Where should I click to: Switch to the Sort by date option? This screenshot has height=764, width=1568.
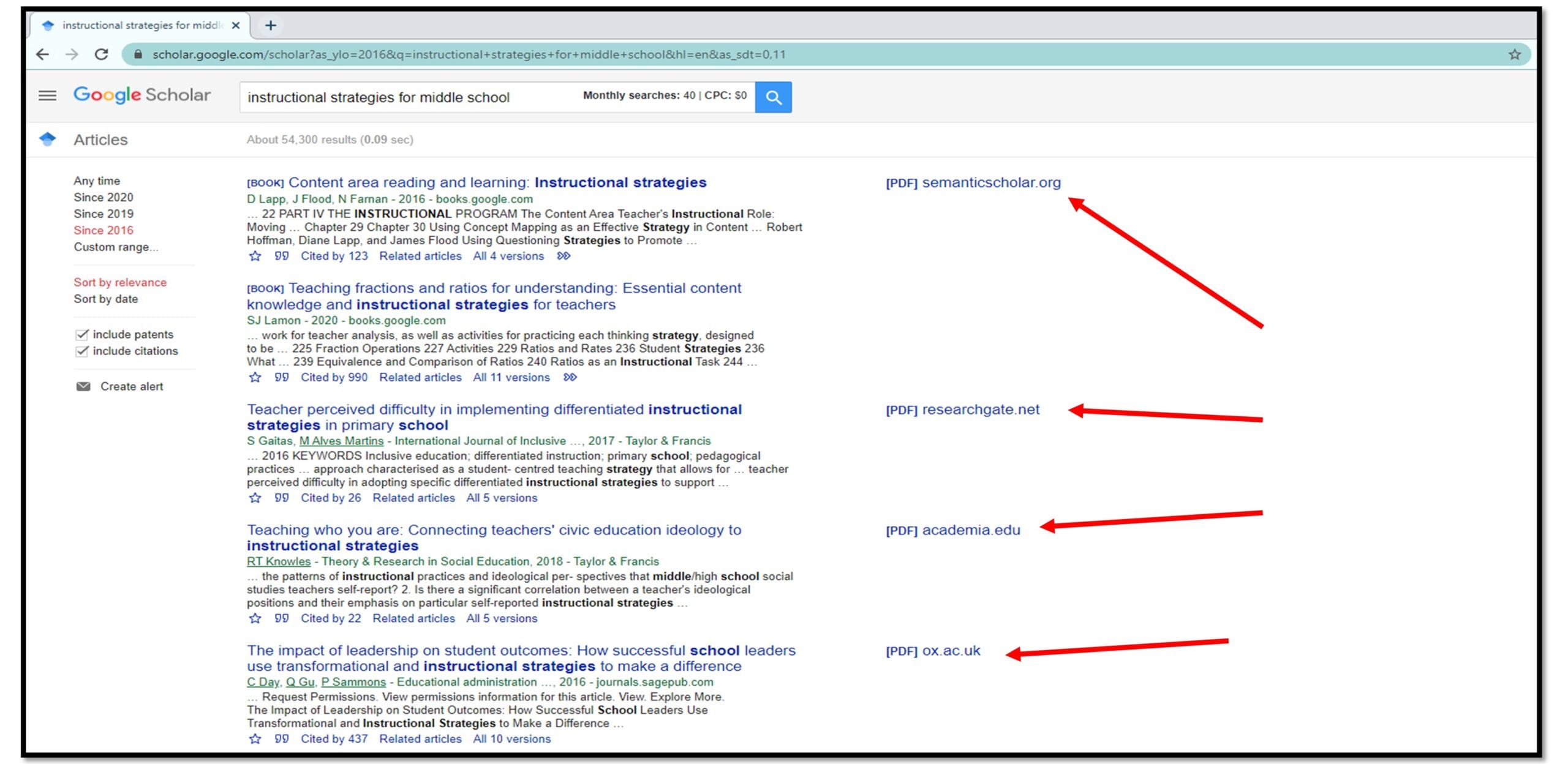click(x=106, y=299)
